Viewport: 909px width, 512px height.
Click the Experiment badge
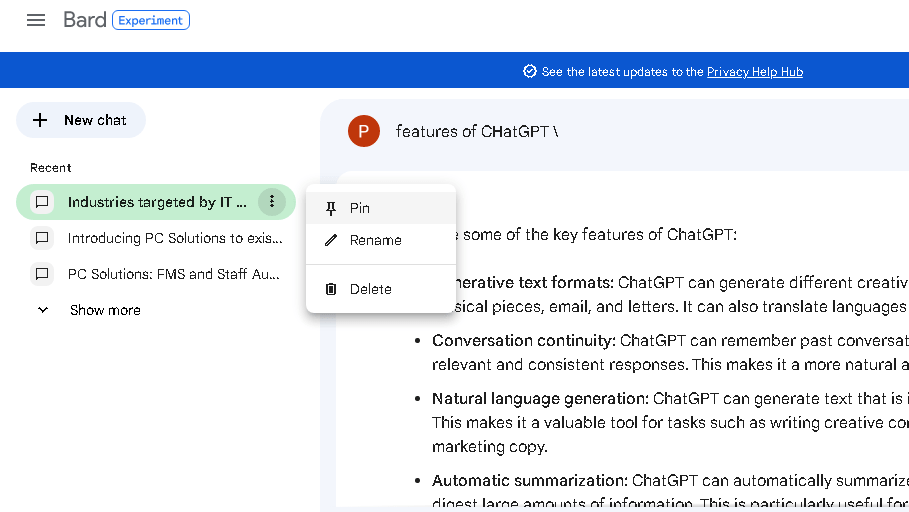pyautogui.click(x=151, y=20)
